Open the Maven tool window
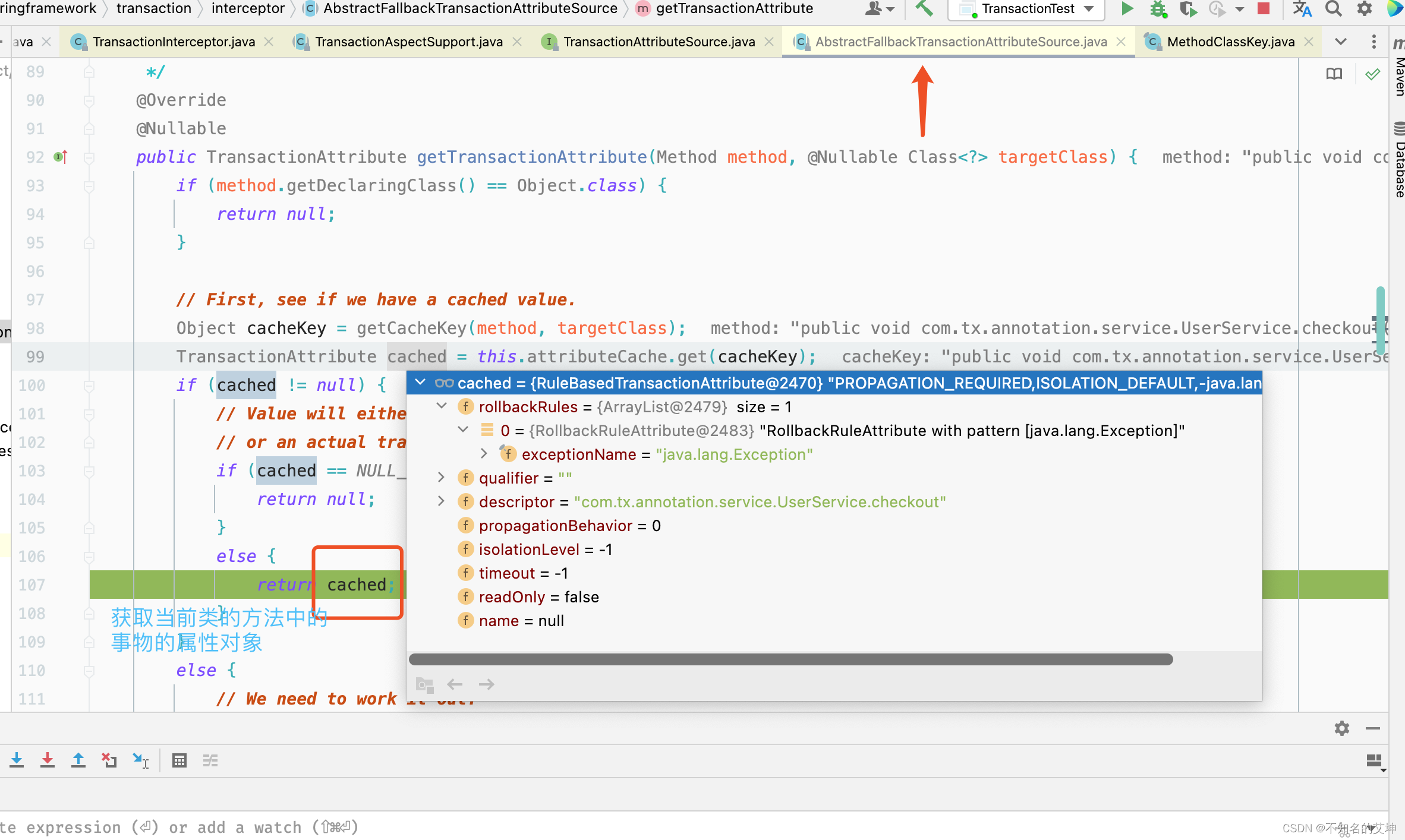Screen dimensions: 1405x840 (x=1399, y=68)
